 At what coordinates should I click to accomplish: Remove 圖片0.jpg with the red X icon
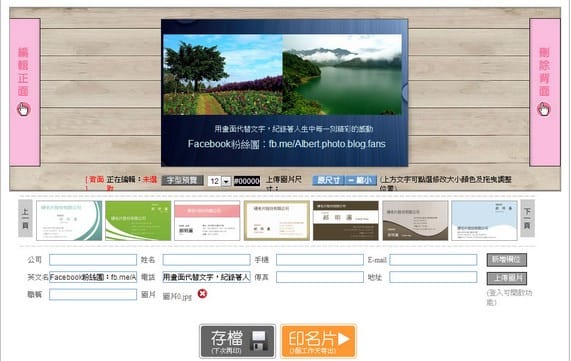point(202,294)
